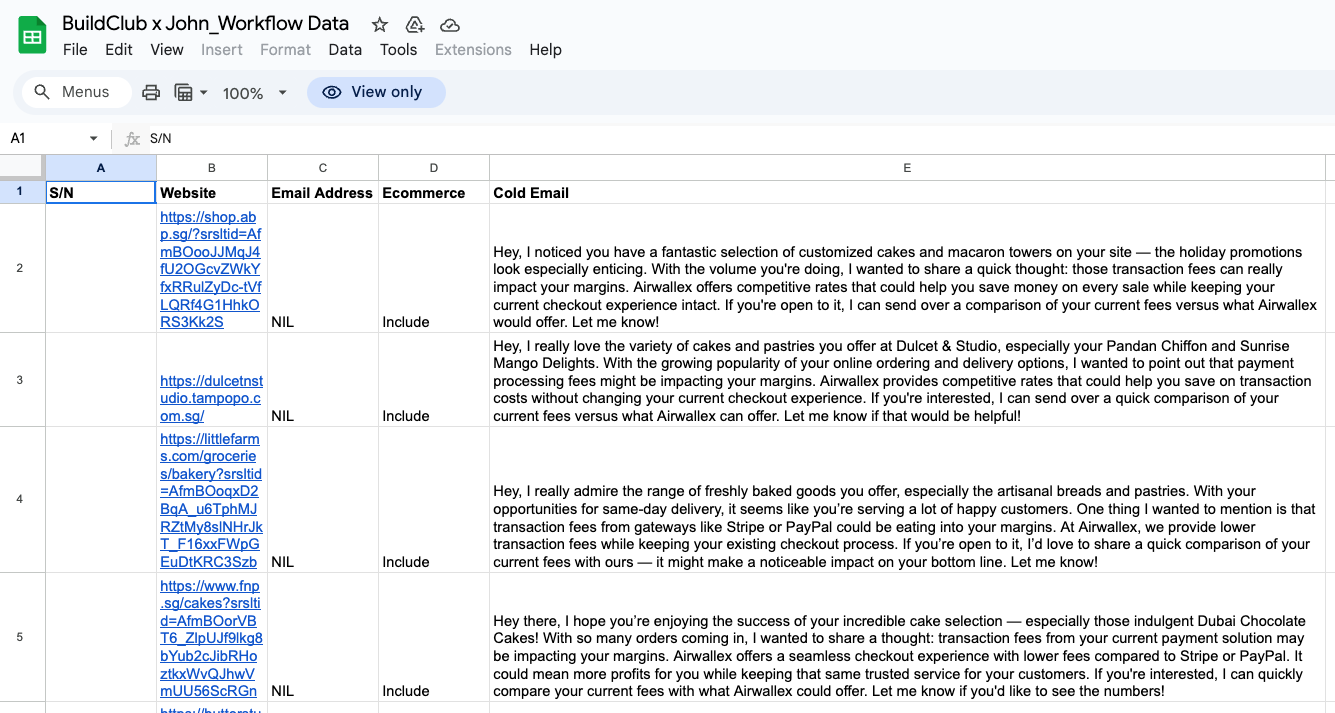Click the S/N header cell

point(101,192)
